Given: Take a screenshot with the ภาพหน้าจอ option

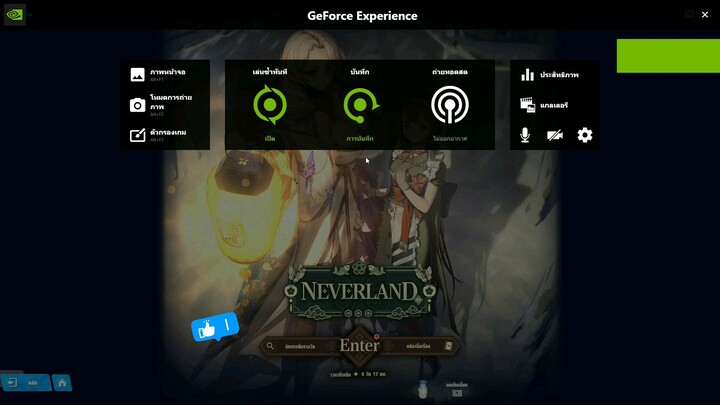Looking at the screenshot, I should (x=137, y=74).
